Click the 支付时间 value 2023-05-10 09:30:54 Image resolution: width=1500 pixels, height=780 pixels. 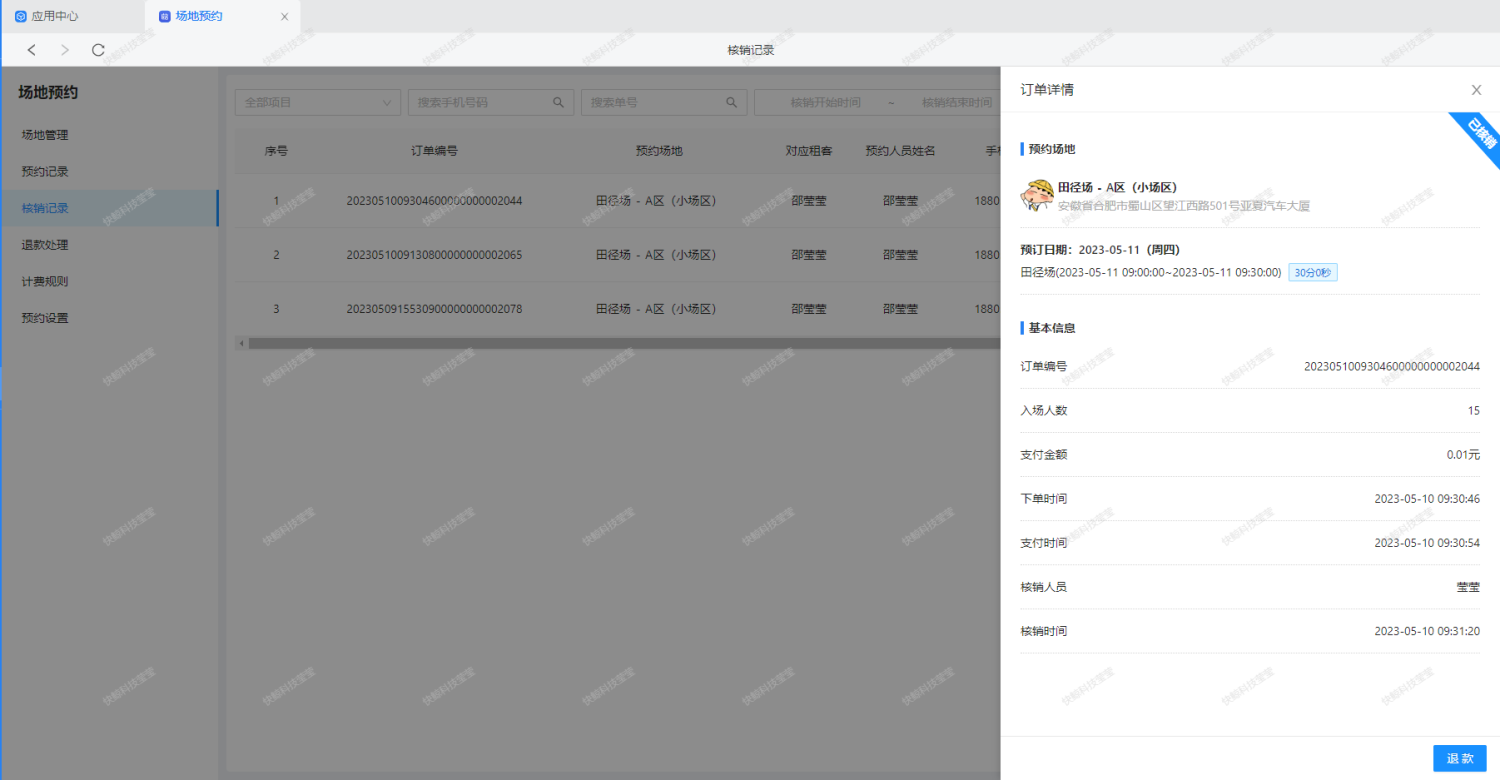point(1427,543)
